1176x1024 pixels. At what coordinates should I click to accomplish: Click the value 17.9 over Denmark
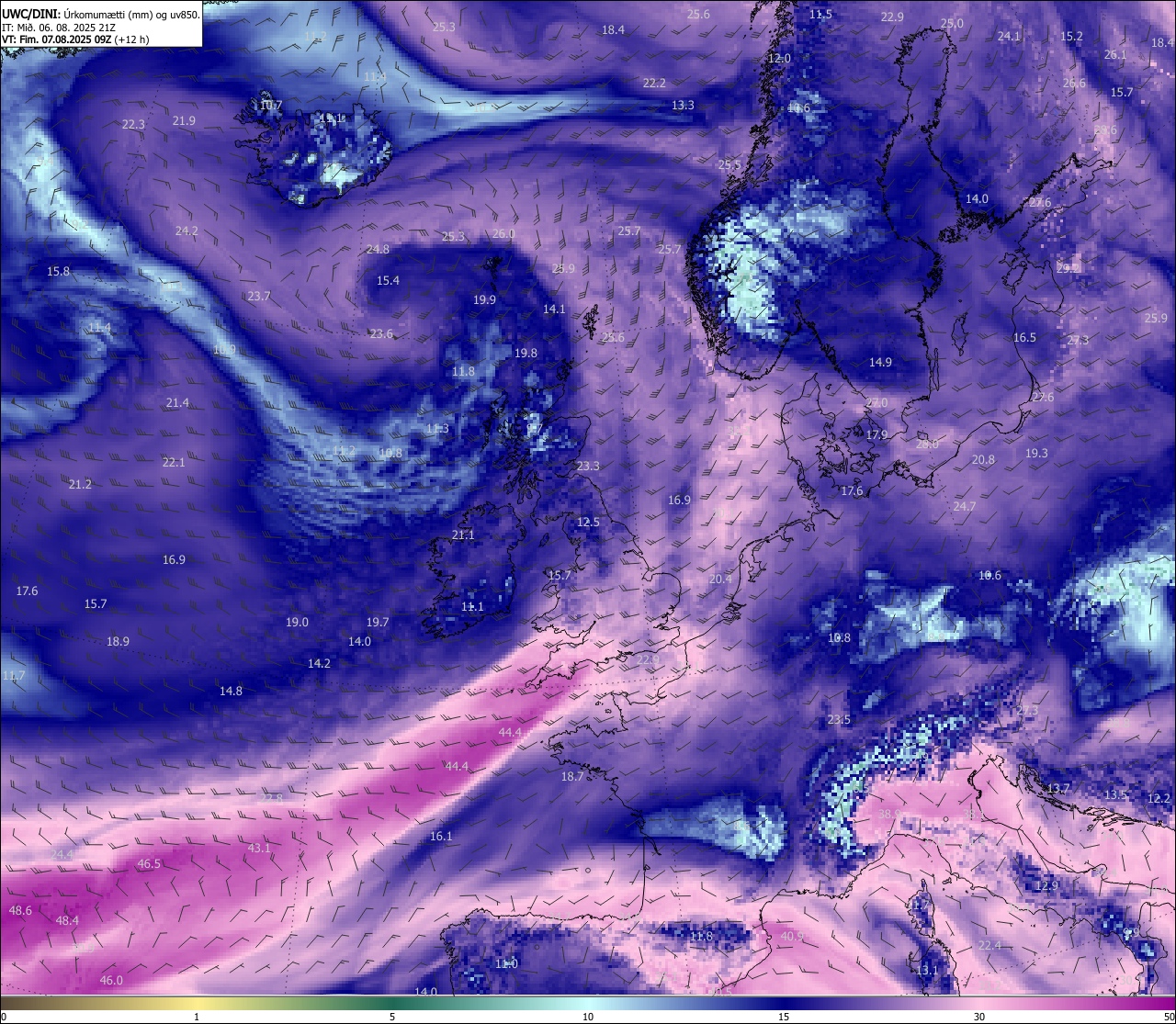[876, 434]
